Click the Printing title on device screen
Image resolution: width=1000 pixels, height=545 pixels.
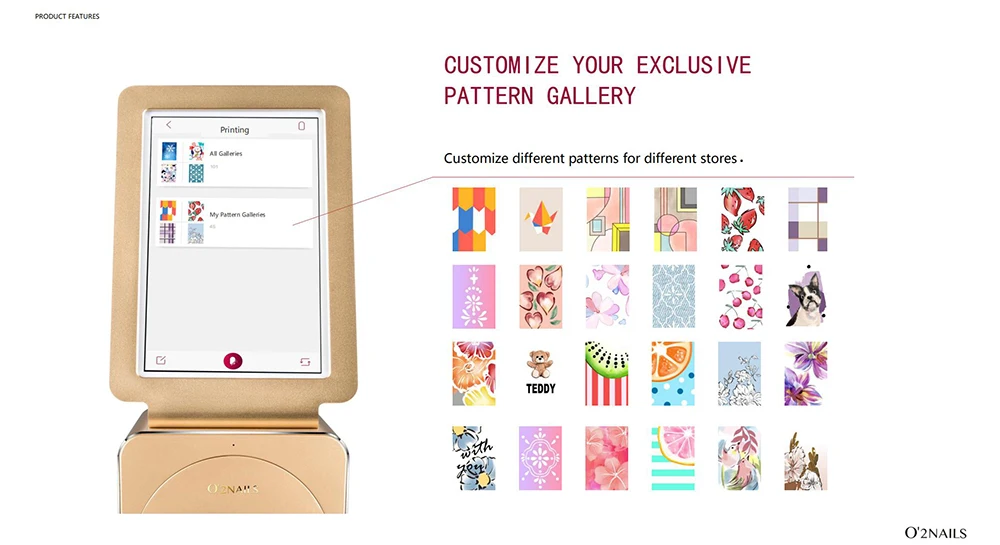click(235, 129)
